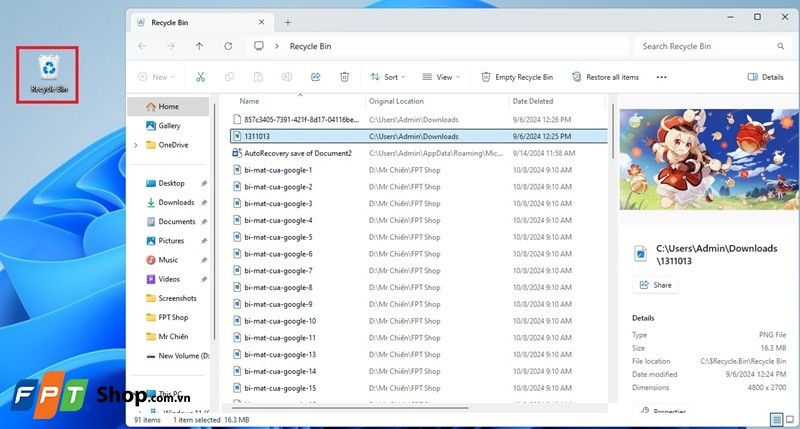The image size is (800, 429).
Task: Click the Delete trash icon
Action: point(344,77)
